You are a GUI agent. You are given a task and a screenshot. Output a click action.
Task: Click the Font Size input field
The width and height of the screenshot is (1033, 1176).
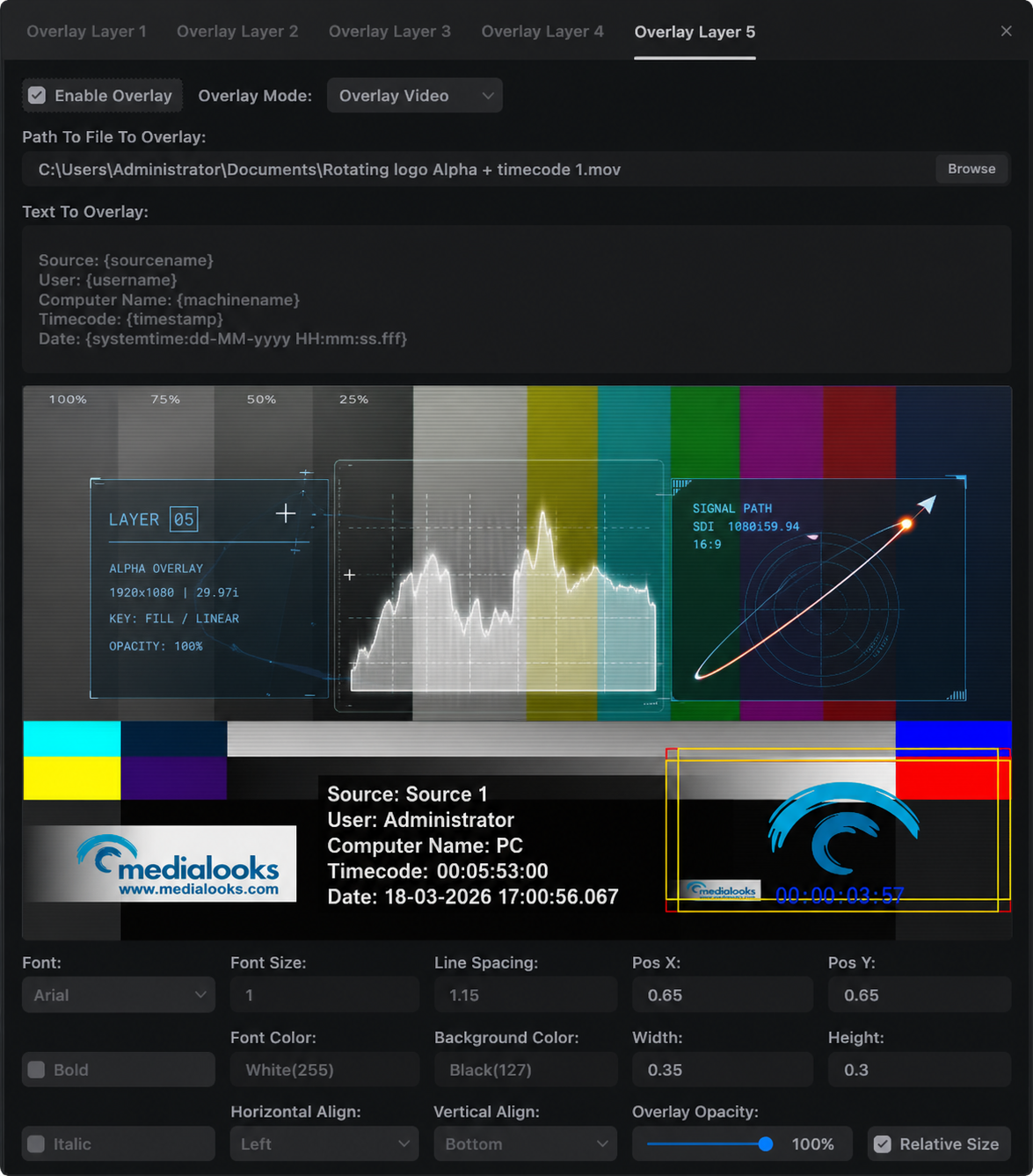point(324,995)
